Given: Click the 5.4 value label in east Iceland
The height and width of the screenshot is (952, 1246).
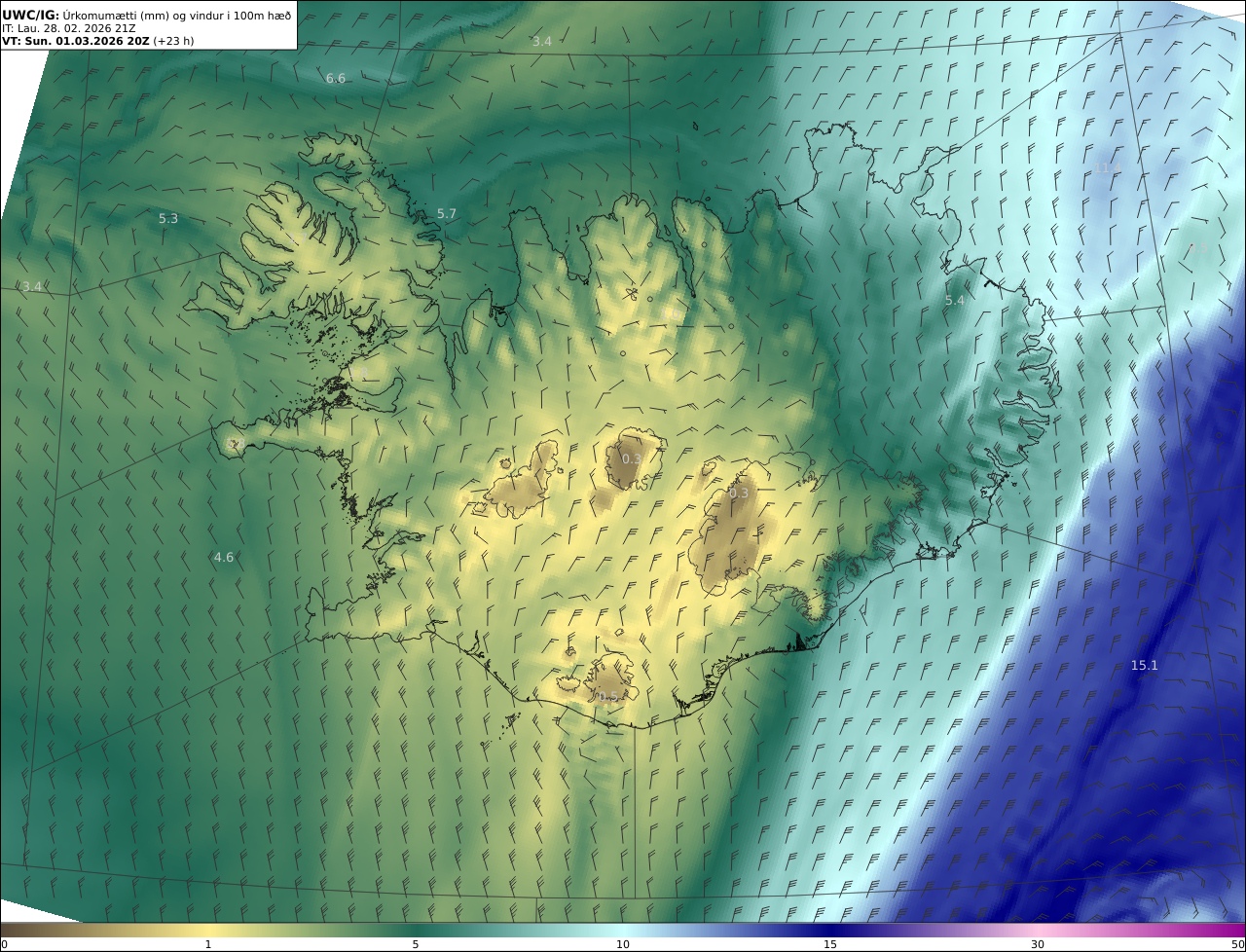Looking at the screenshot, I should pyautogui.click(x=955, y=301).
